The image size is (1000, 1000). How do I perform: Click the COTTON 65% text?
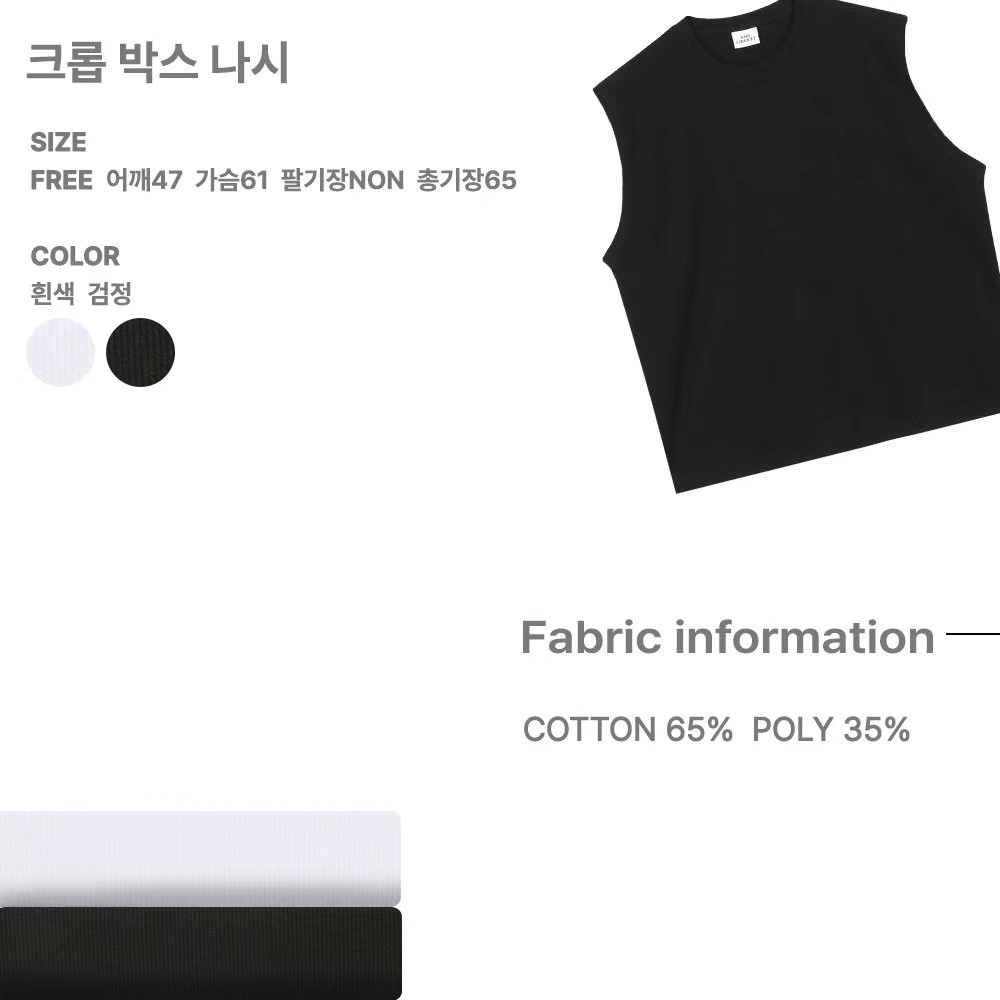(628, 730)
